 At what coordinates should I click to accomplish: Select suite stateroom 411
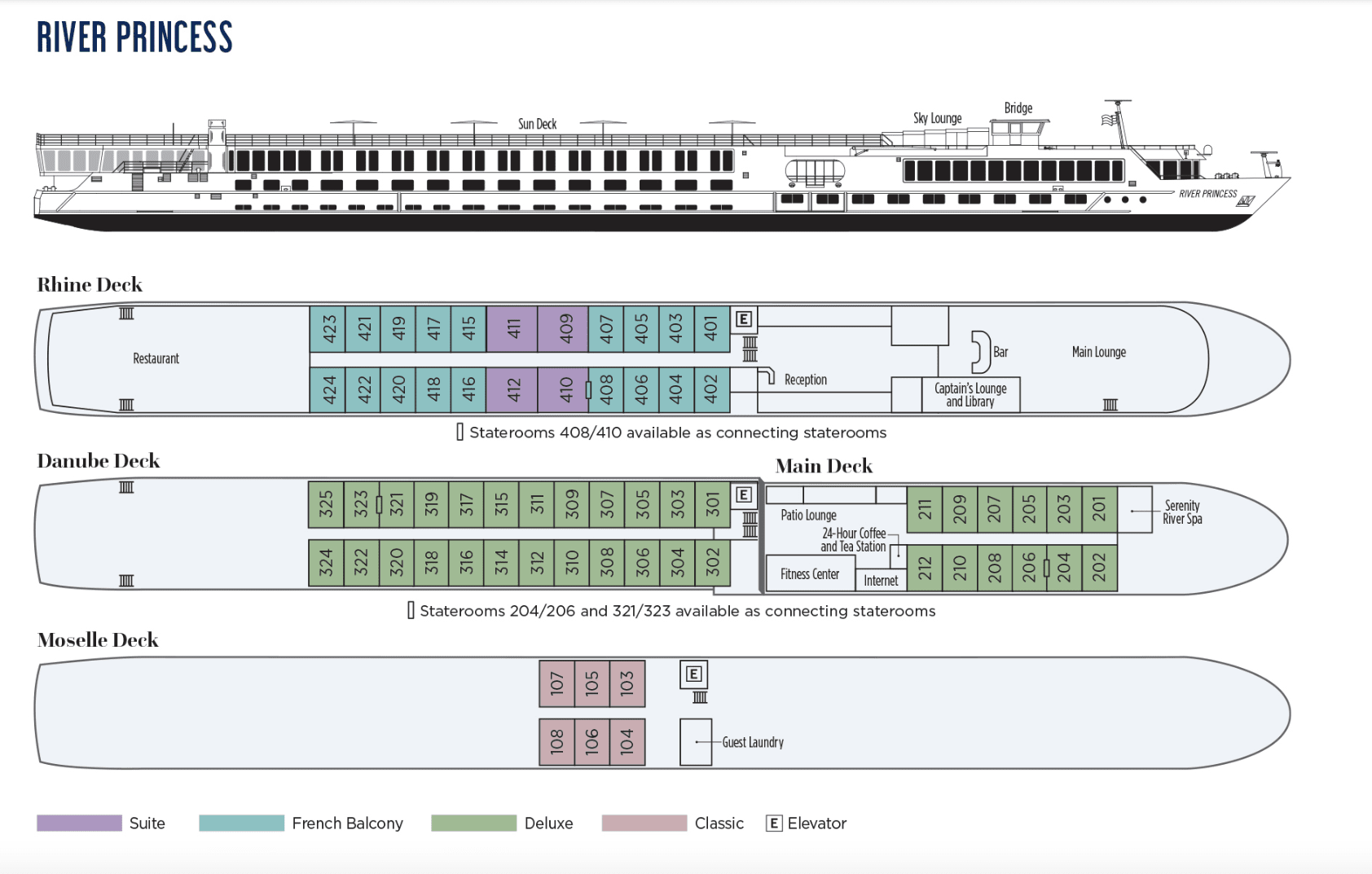(x=512, y=329)
